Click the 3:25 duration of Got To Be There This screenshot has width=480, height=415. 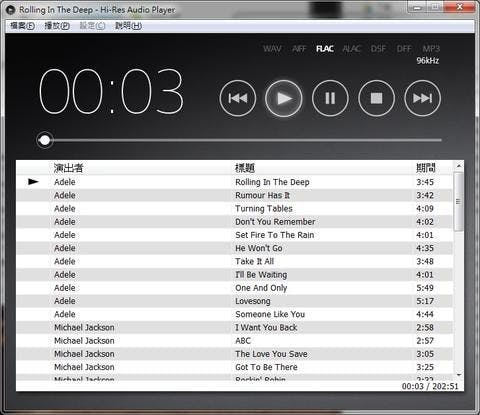(425, 367)
